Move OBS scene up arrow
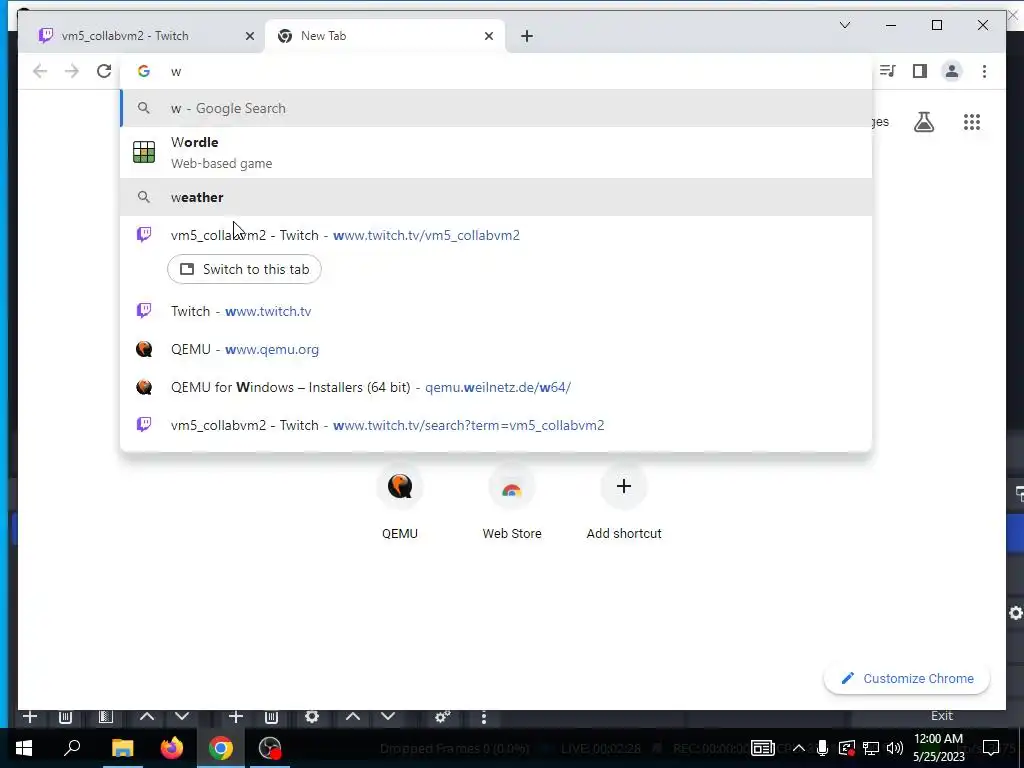 pyautogui.click(x=147, y=717)
